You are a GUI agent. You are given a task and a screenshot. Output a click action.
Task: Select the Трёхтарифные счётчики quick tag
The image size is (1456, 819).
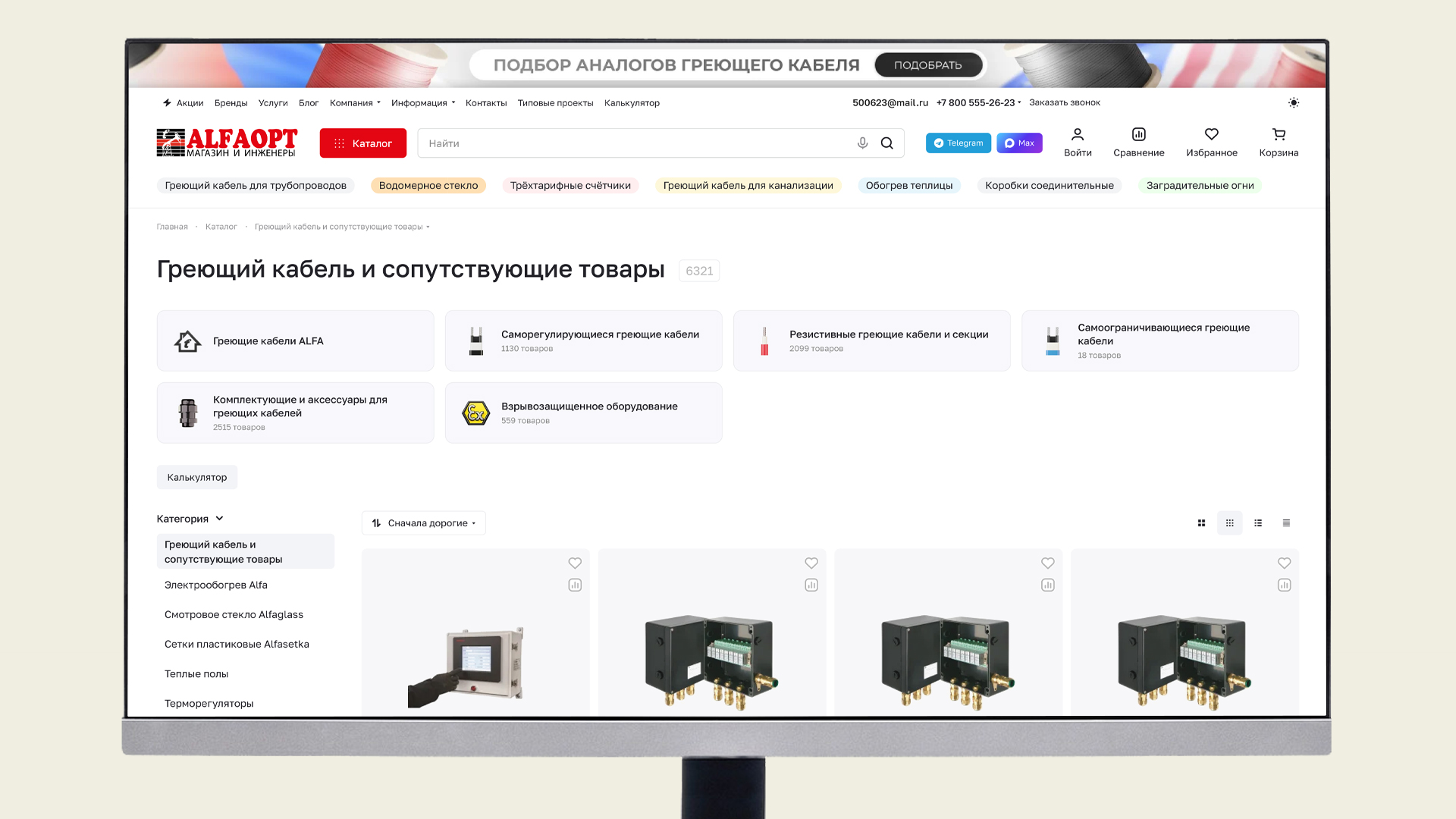pos(570,186)
